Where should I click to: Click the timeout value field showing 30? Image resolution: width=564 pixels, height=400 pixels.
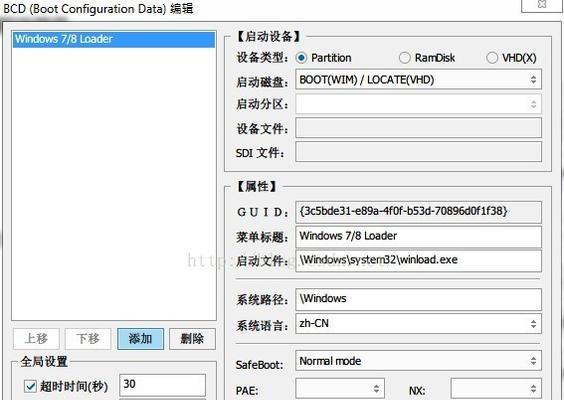163,385
